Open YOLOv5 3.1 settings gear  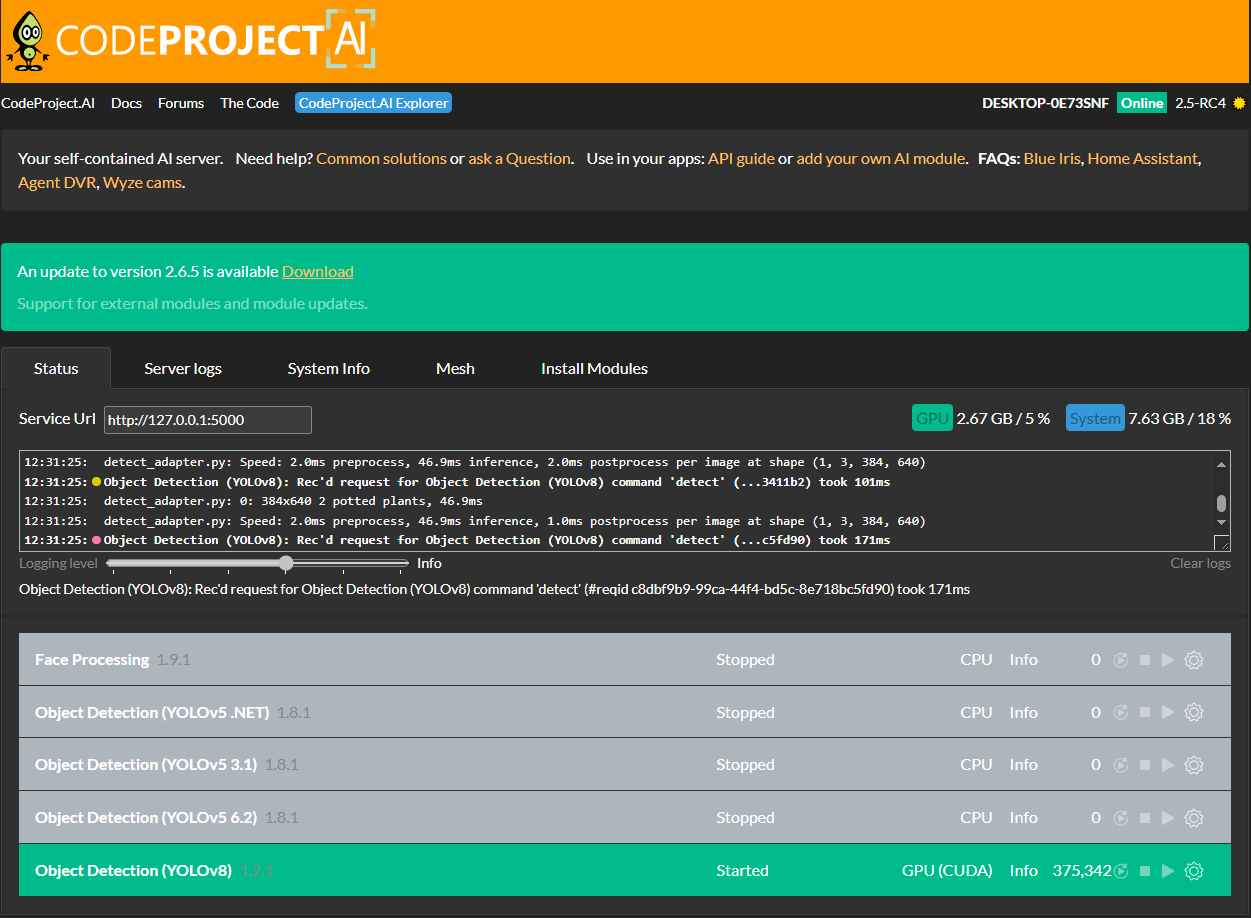click(1193, 765)
